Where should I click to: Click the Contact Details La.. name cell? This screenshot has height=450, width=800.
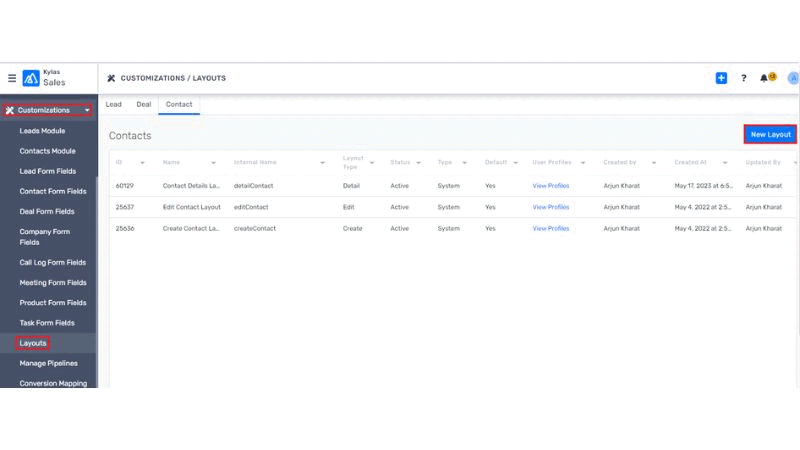coord(191,186)
